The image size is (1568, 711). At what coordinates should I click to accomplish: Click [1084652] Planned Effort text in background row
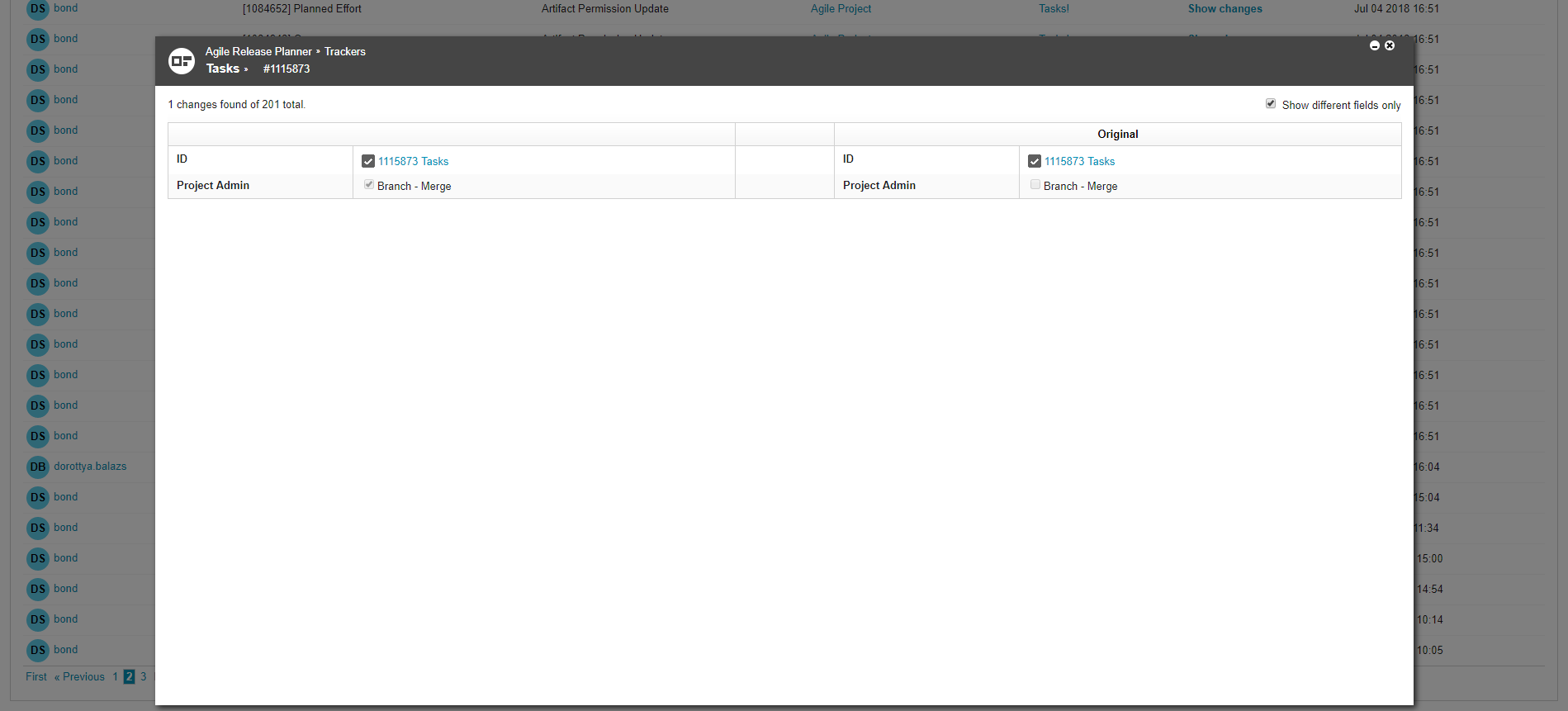pyautogui.click(x=302, y=8)
